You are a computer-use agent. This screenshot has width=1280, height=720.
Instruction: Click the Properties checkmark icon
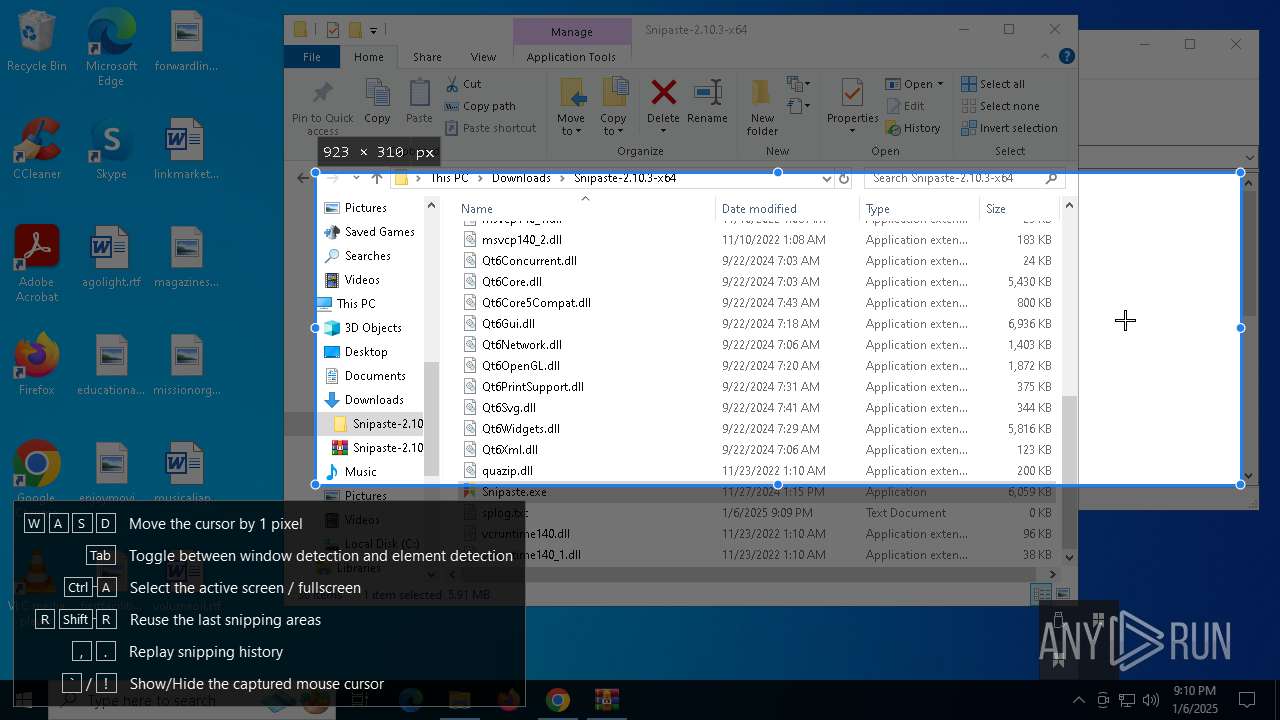coord(852,93)
